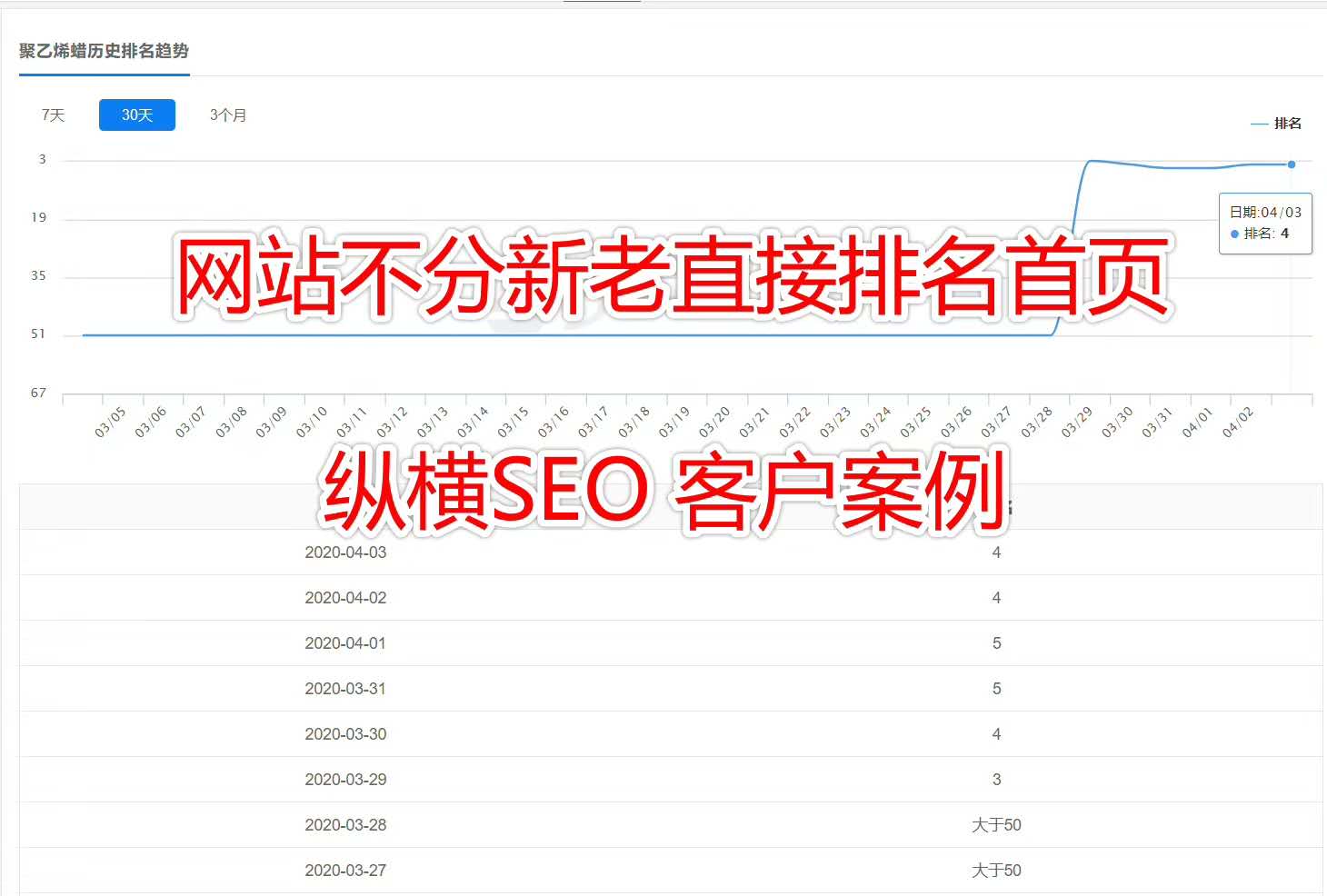Viewport: 1327px width, 896px height.
Task: Click the highlighted data point on chart end
Action: click(x=1291, y=164)
